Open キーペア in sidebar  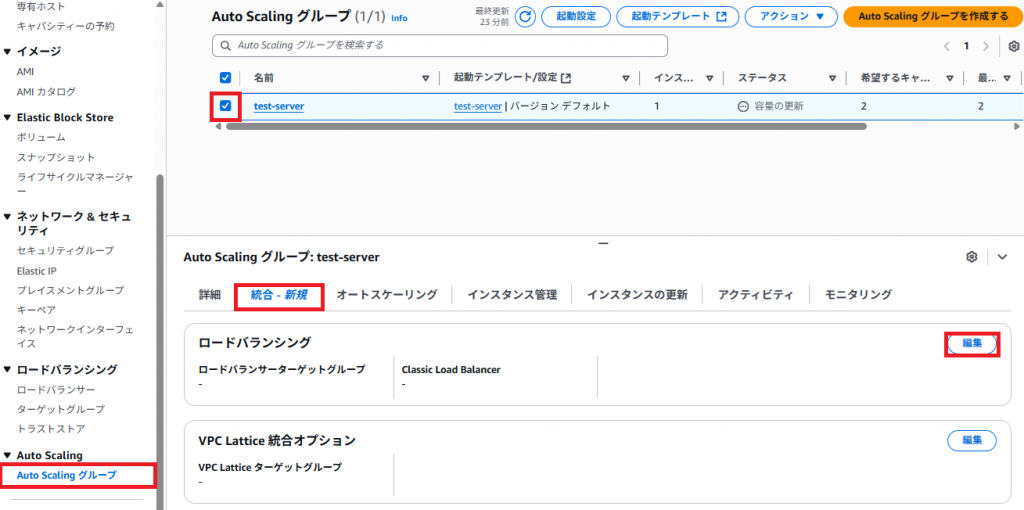point(36,310)
